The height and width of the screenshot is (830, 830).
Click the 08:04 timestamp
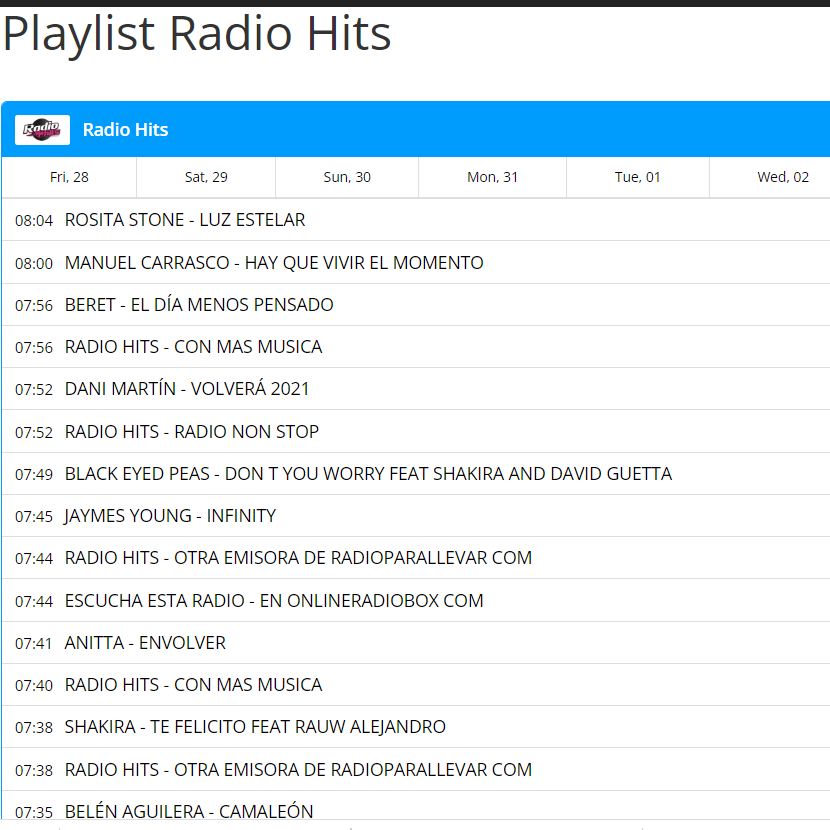pyautogui.click(x=34, y=221)
